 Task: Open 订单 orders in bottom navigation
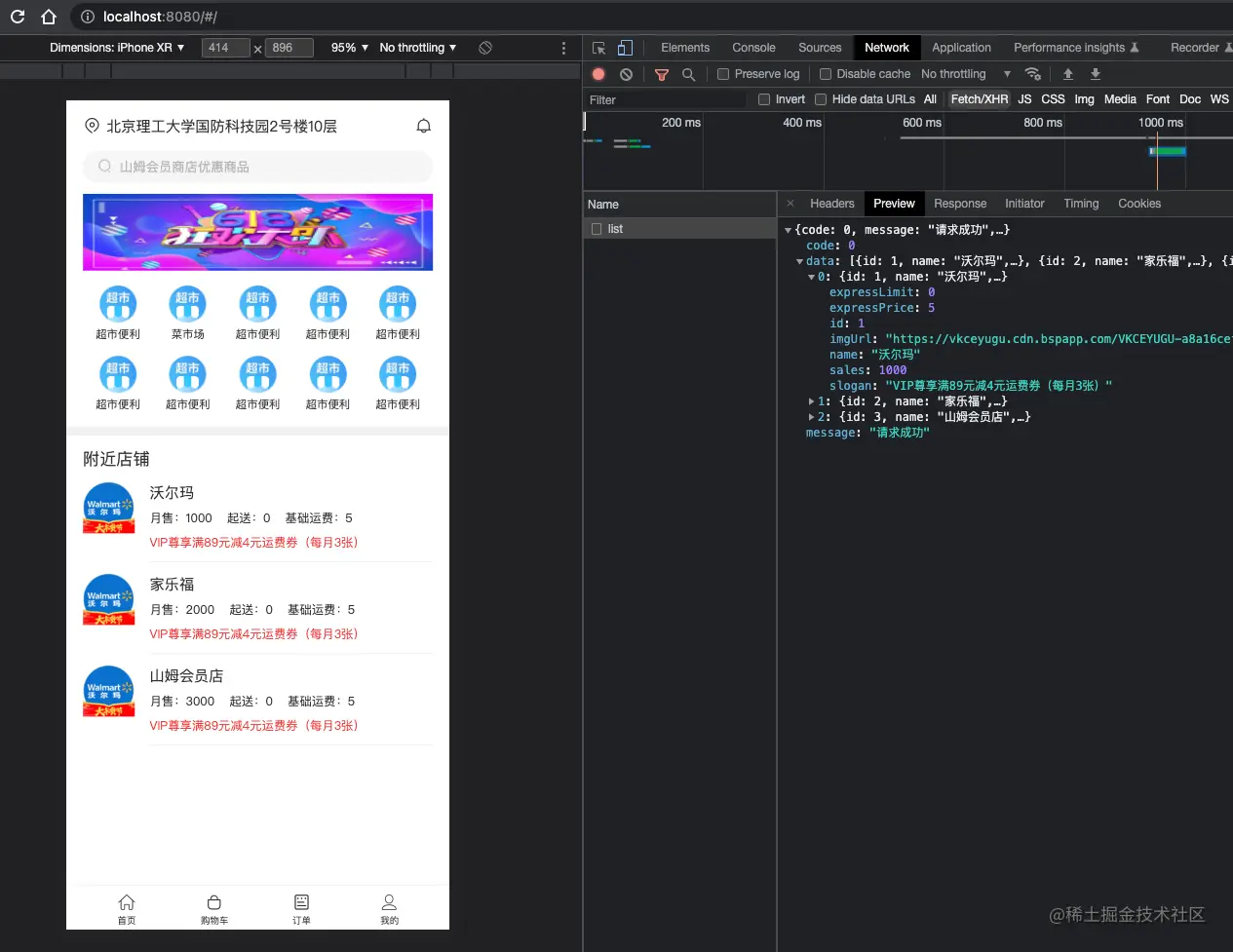(x=302, y=909)
